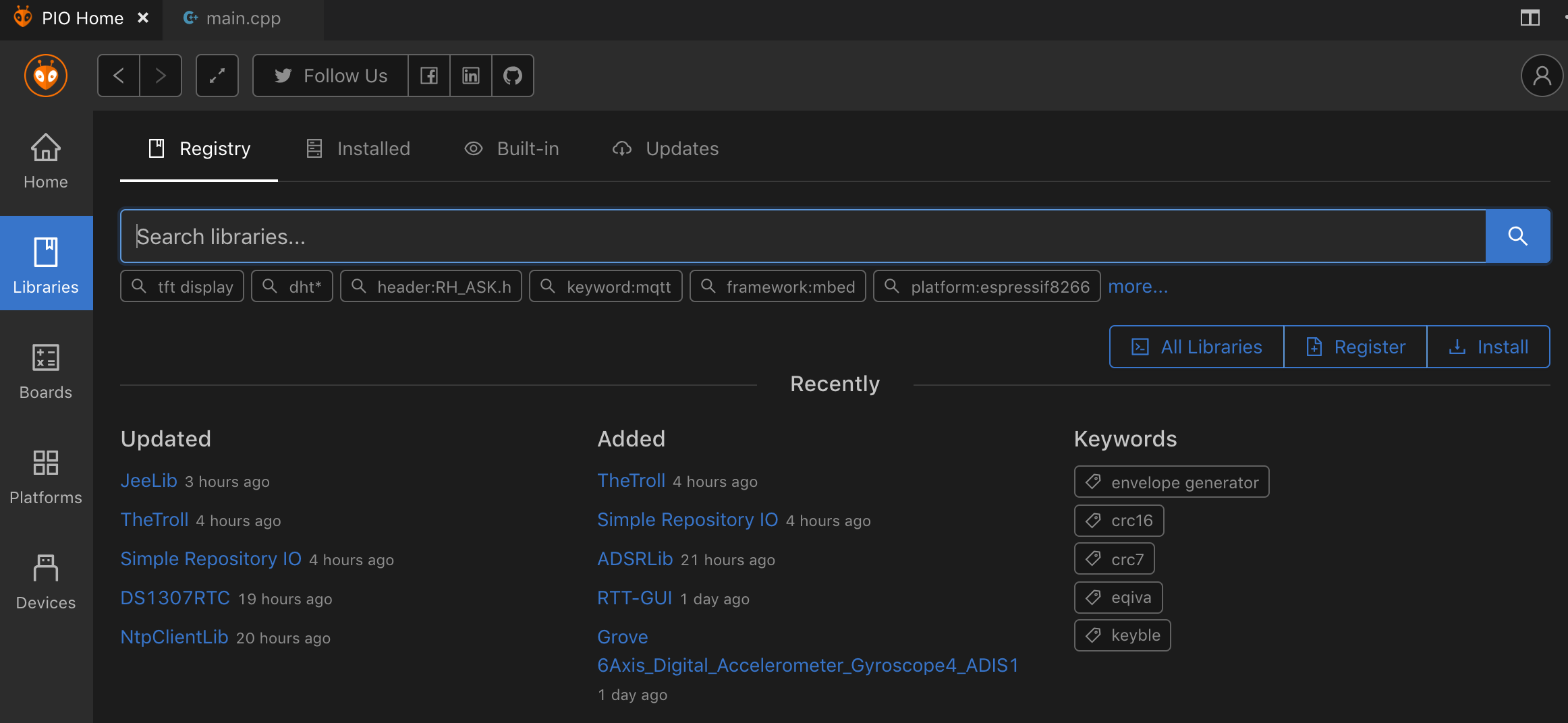Open the Devices sidebar section
Image resolution: width=1568 pixels, height=723 pixels.
click(46, 580)
